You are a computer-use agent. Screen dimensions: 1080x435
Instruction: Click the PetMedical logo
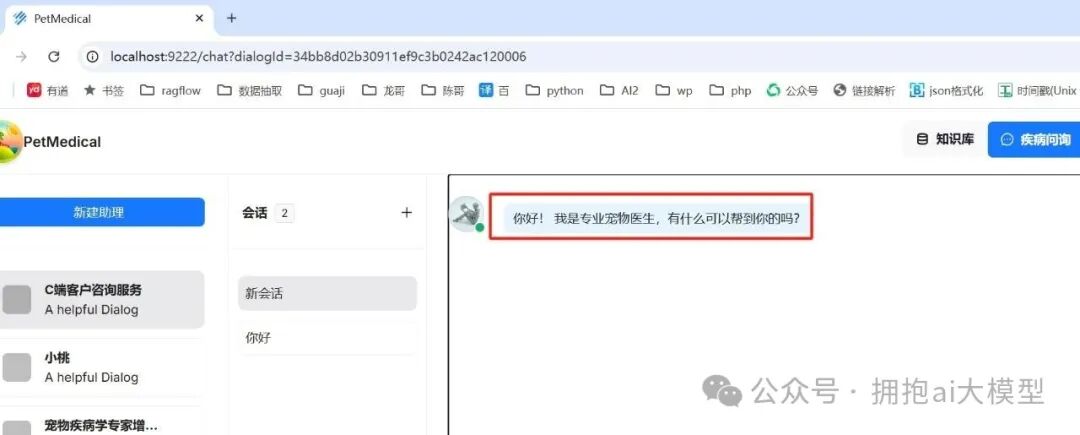[x=10, y=141]
